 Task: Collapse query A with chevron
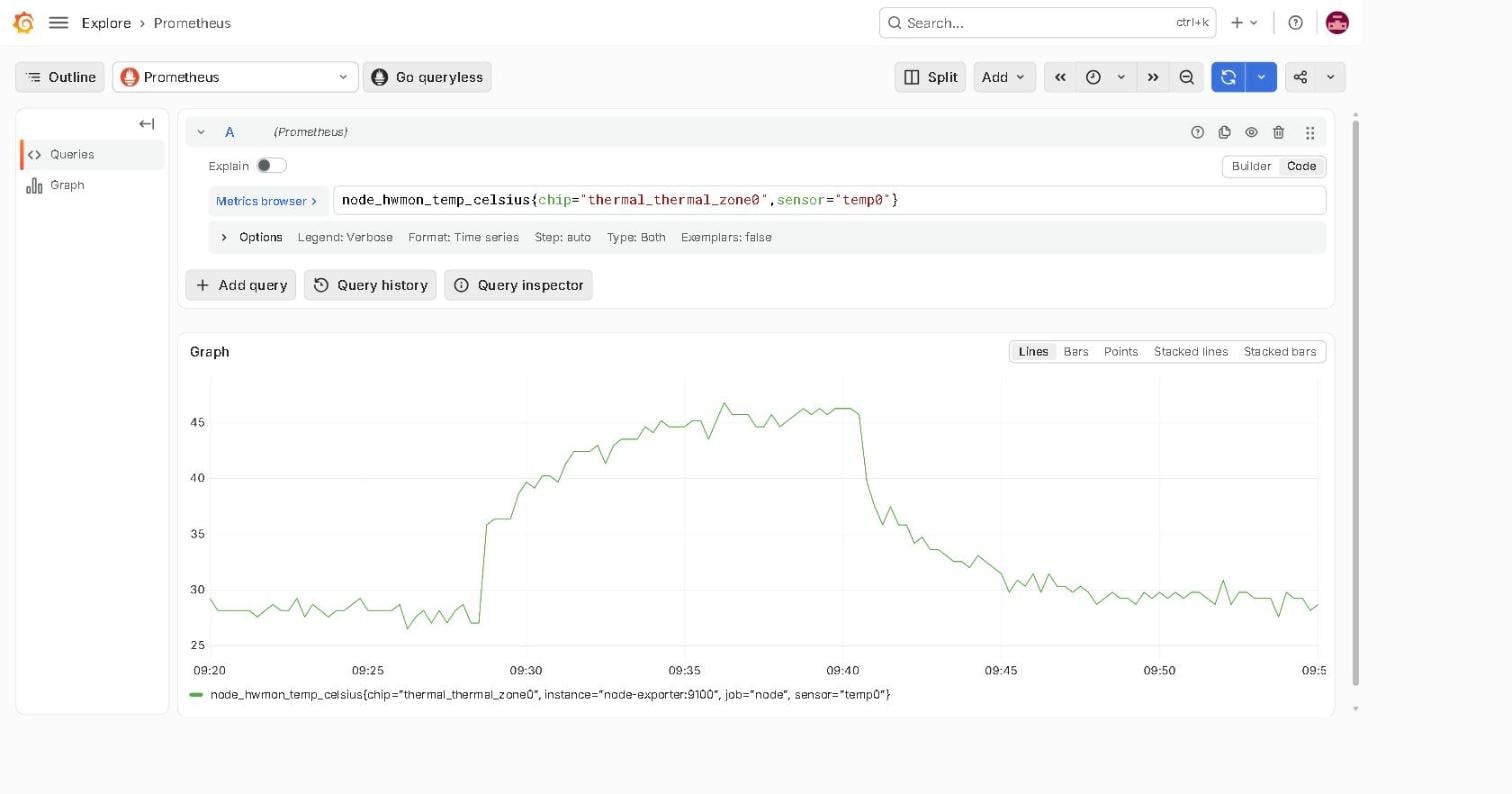pyautogui.click(x=201, y=132)
